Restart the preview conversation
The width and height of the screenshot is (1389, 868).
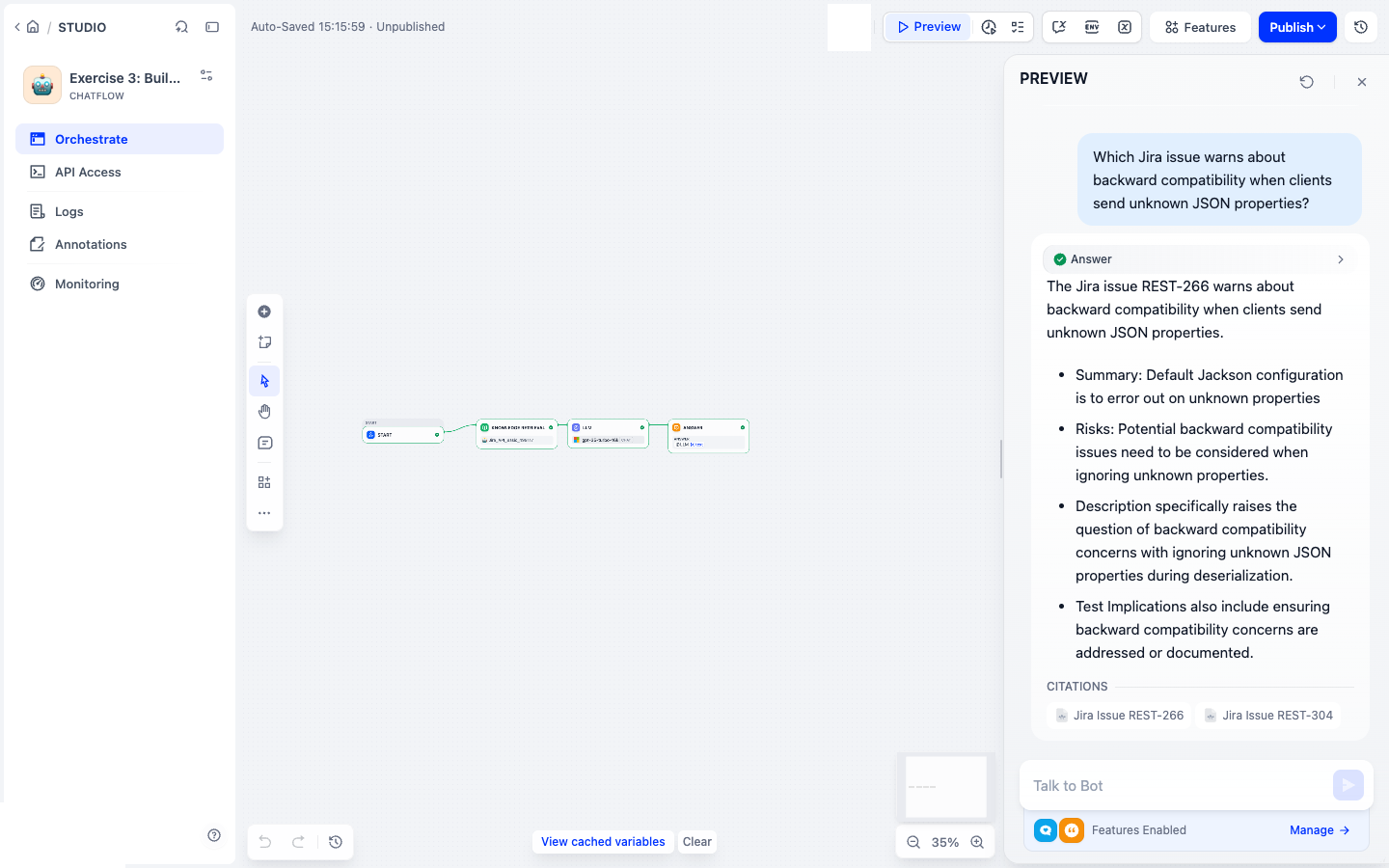tap(1307, 82)
